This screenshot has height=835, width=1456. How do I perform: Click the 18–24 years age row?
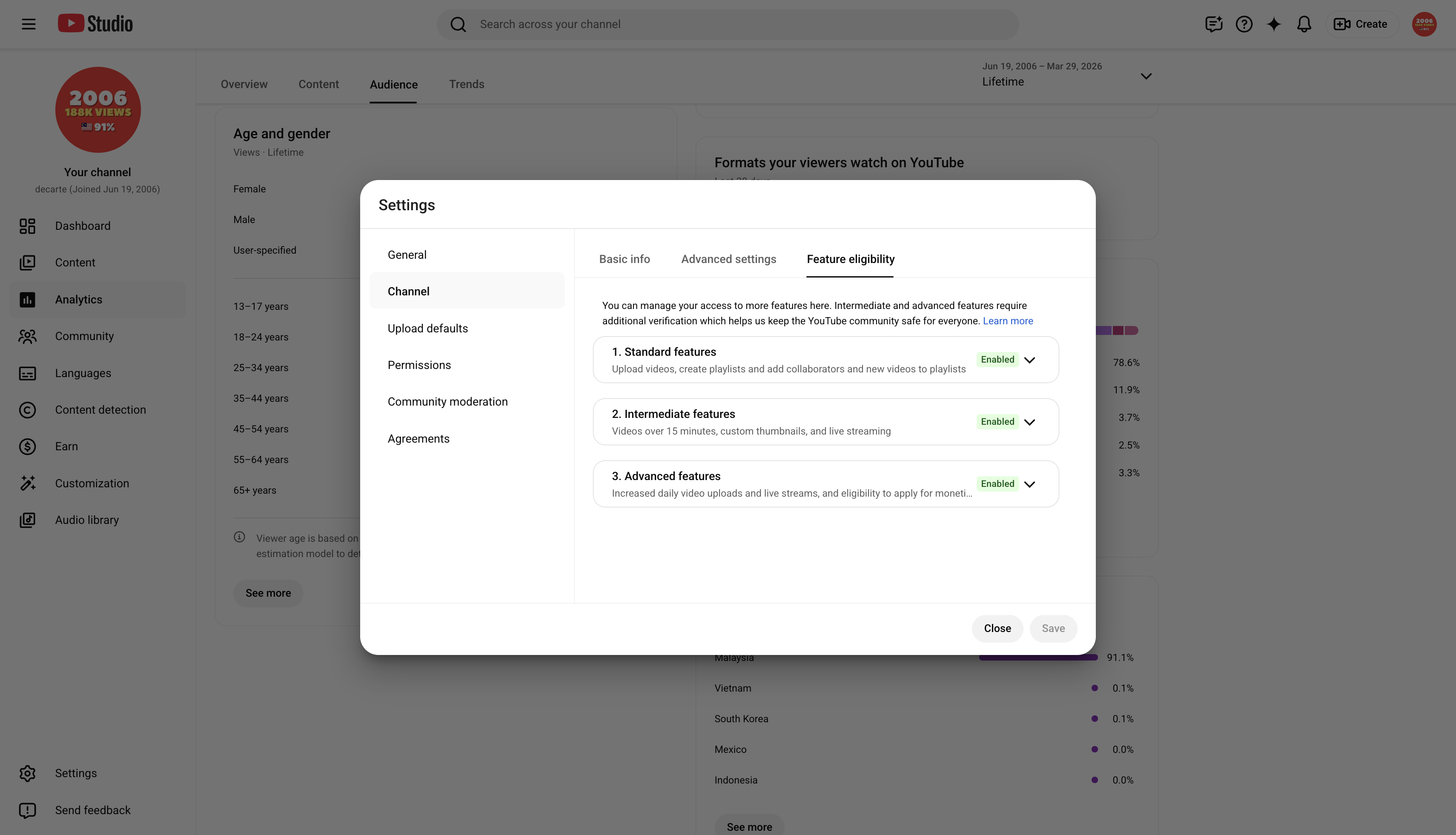click(296, 337)
